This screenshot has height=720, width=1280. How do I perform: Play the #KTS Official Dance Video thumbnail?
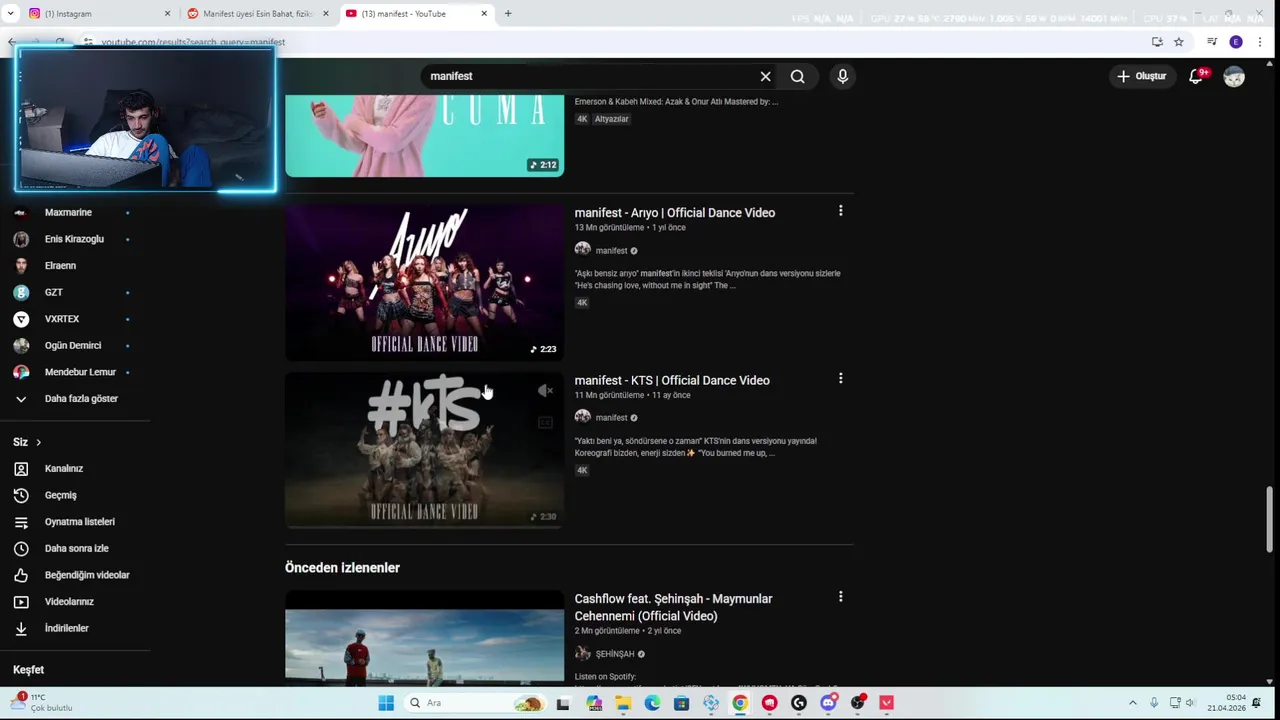click(x=424, y=450)
